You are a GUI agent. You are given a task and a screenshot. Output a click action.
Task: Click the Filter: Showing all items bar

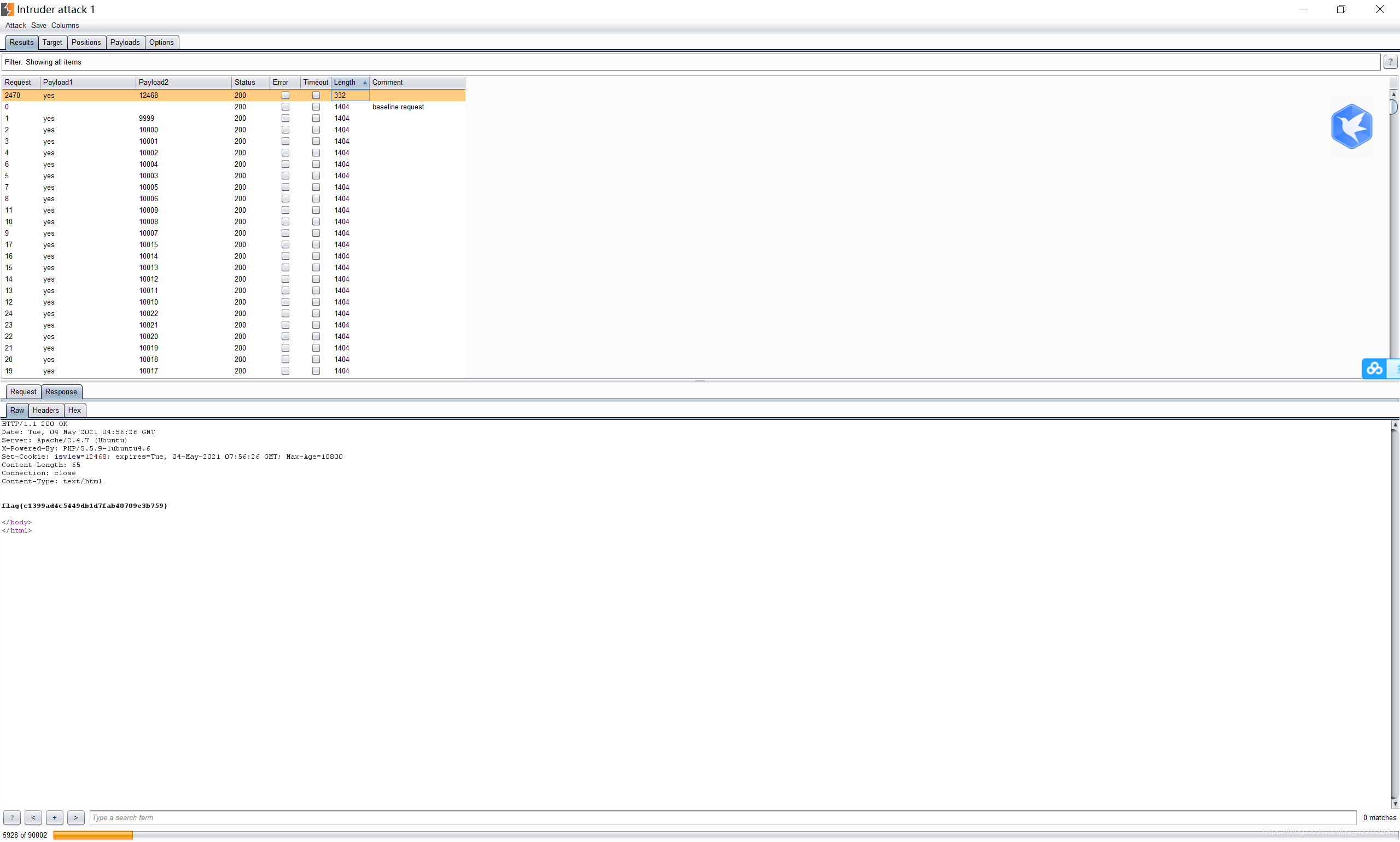[691, 62]
